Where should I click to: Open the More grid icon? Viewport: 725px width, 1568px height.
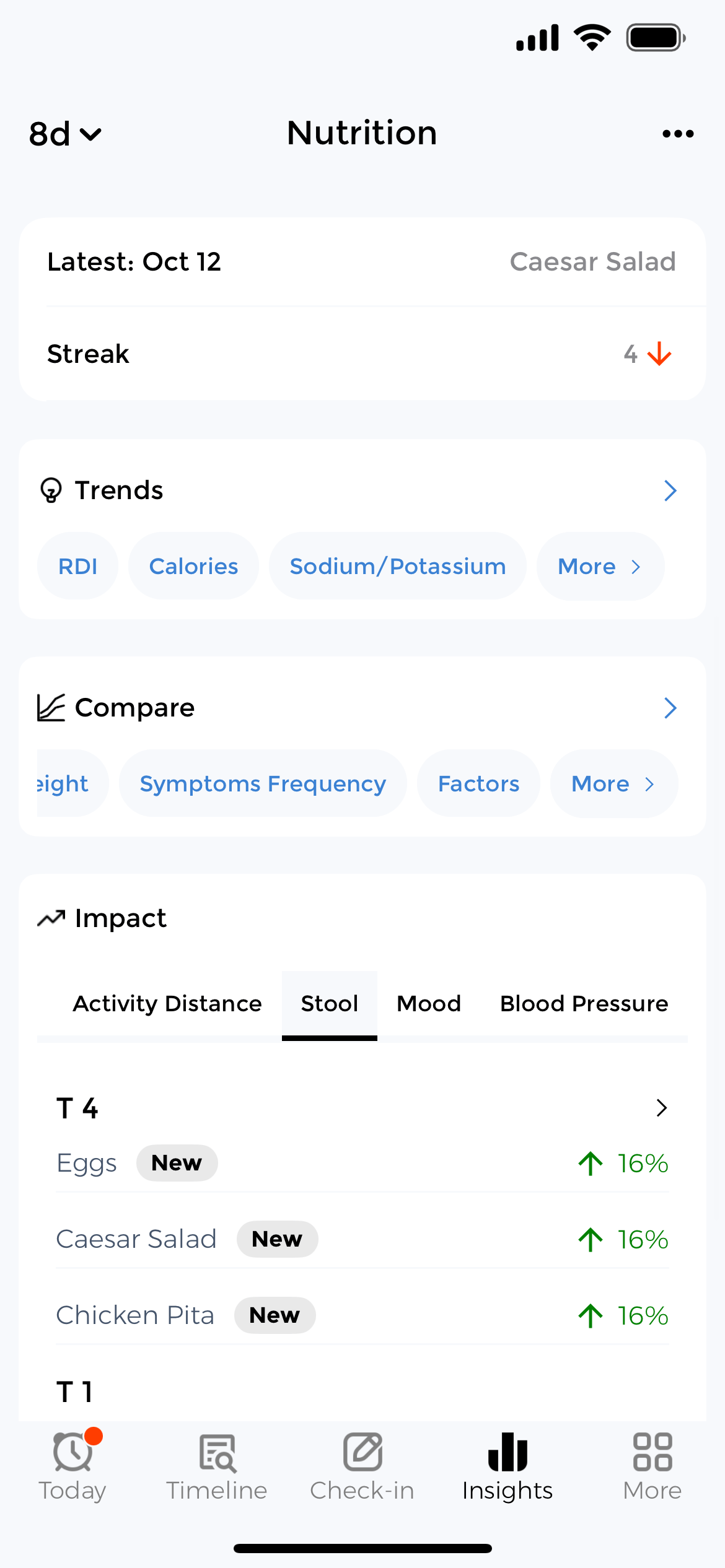click(652, 1452)
